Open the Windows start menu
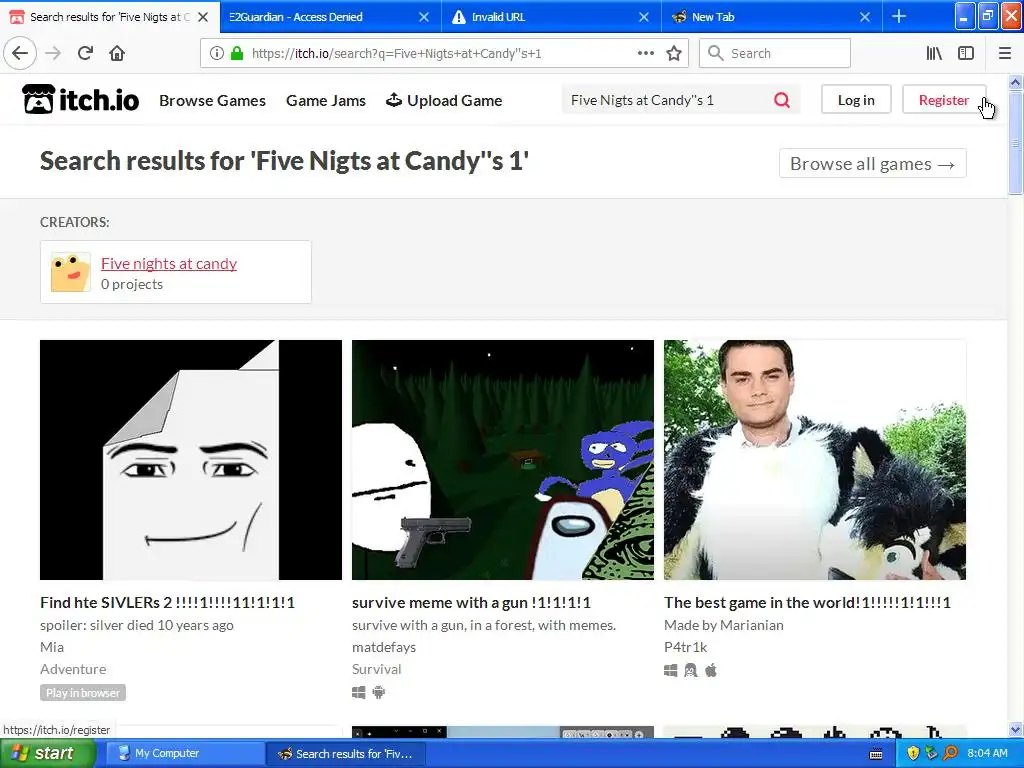 click(48, 754)
